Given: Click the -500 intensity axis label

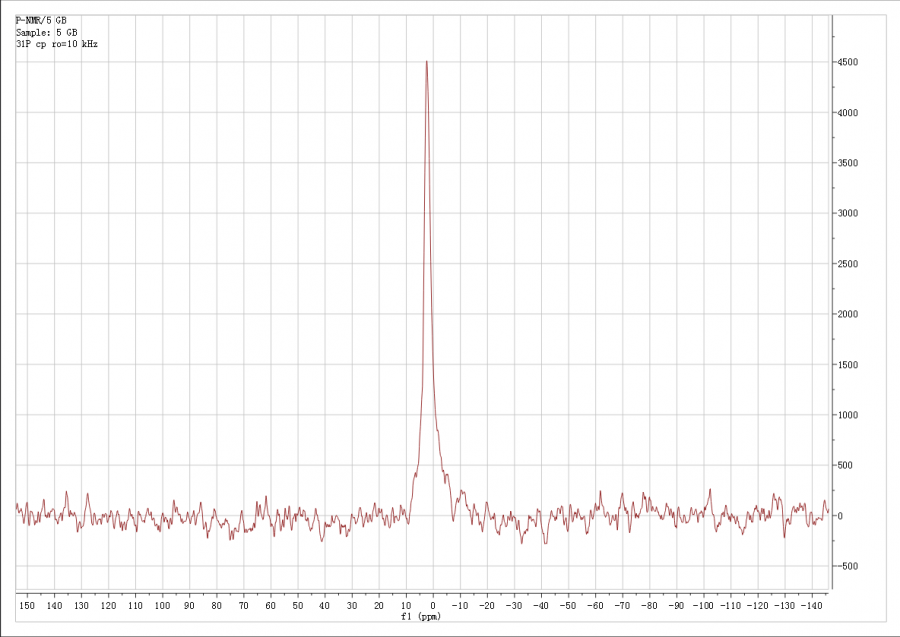Looking at the screenshot, I should coord(847,566).
